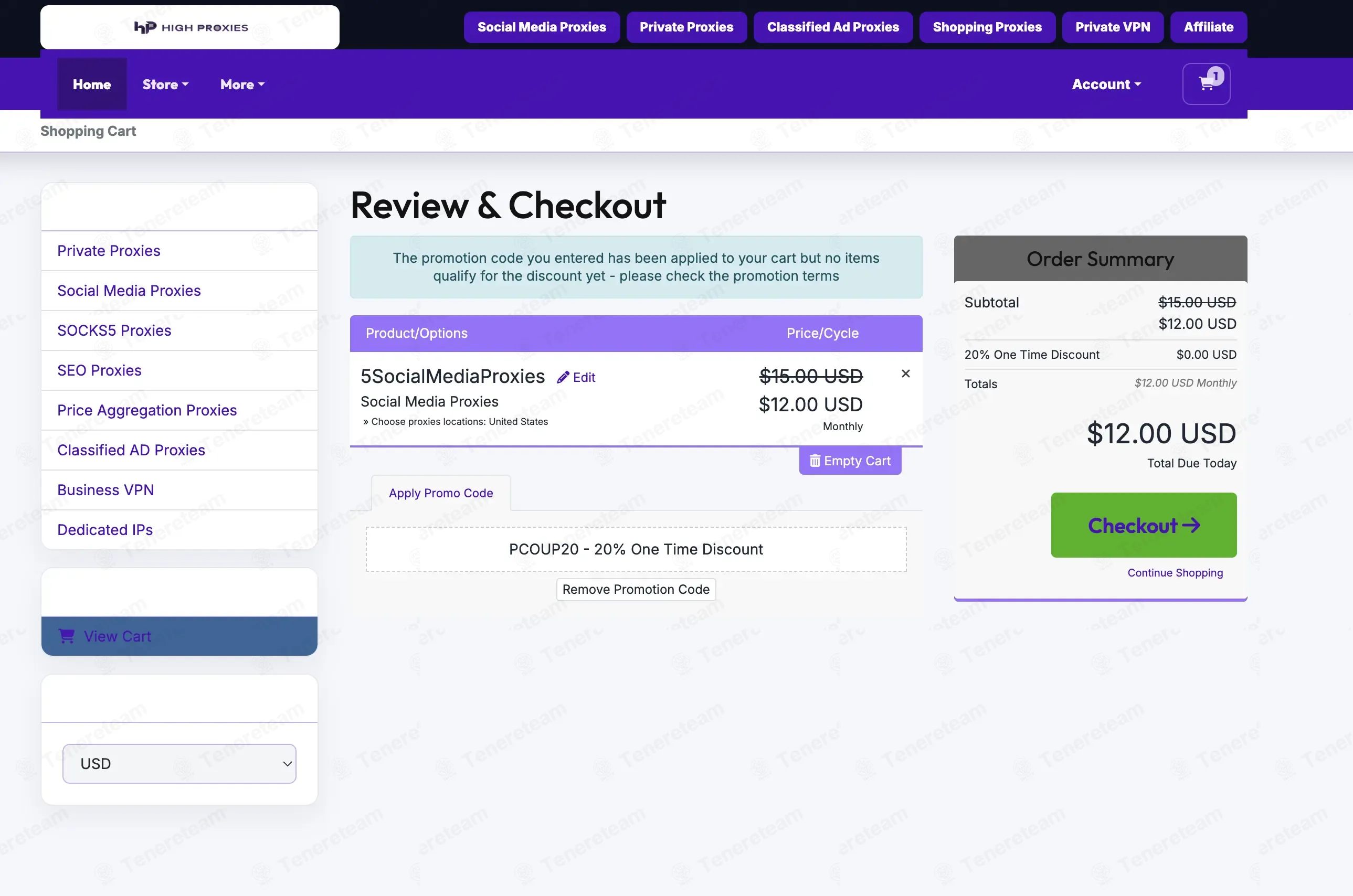
Task: Remove 5SocialMediaProxies item with the X
Action: (905, 374)
